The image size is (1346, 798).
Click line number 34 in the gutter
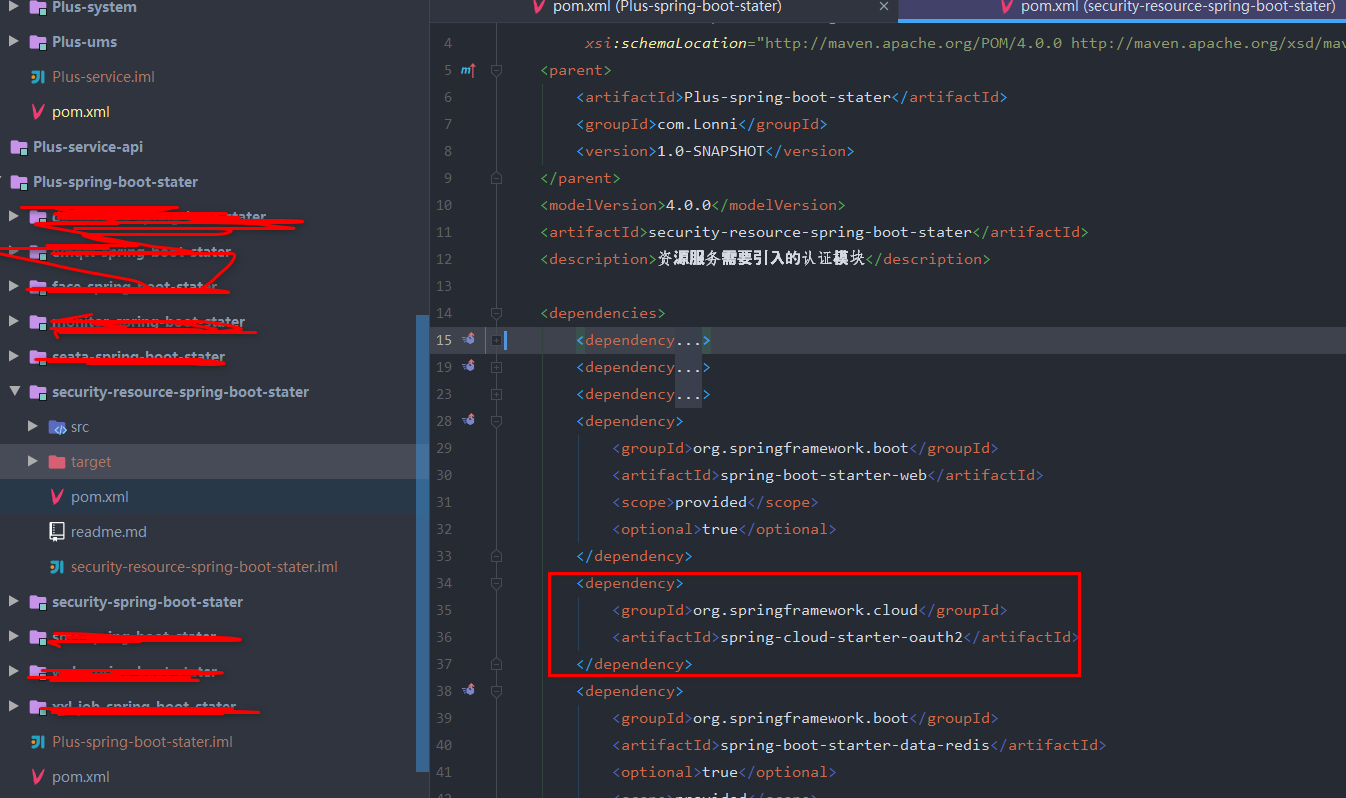[444, 583]
